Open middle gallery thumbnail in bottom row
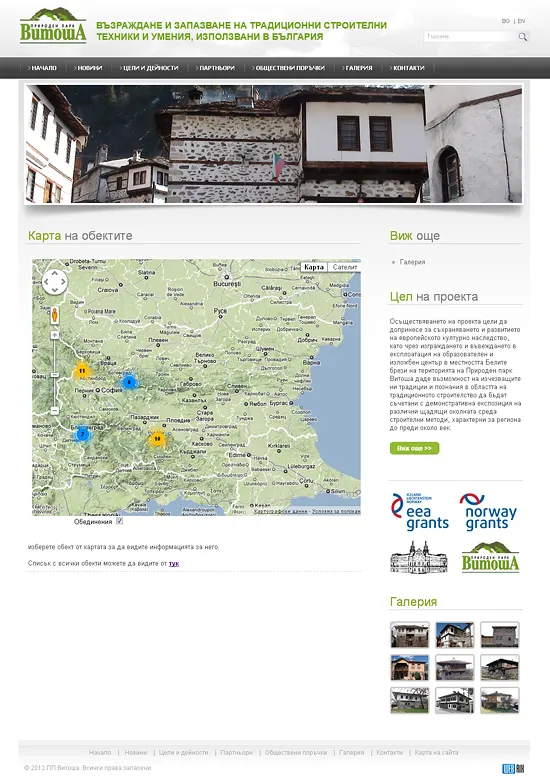Screen dimensions: 550x781 click(454, 700)
